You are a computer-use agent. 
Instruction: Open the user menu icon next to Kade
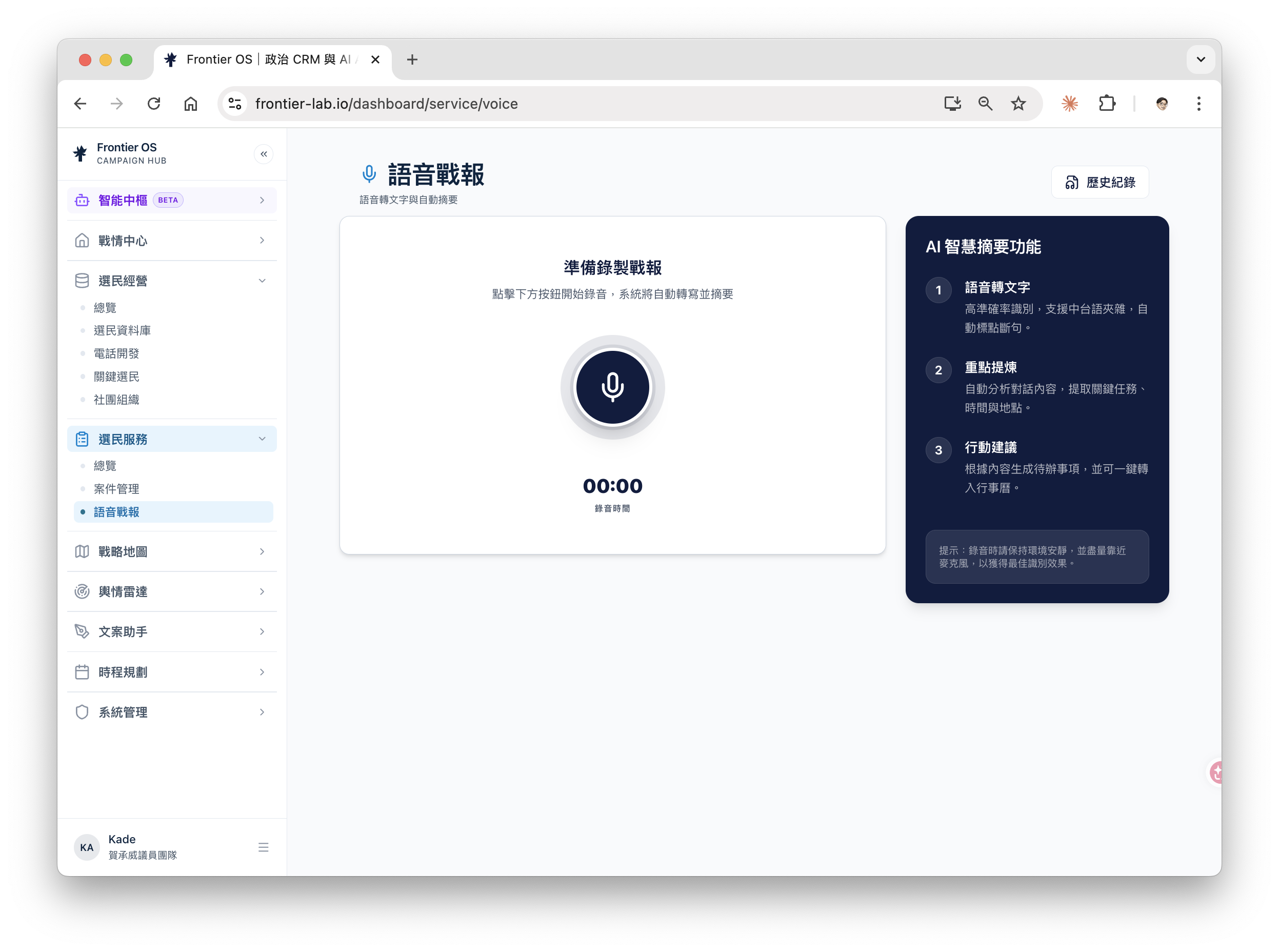(x=263, y=847)
